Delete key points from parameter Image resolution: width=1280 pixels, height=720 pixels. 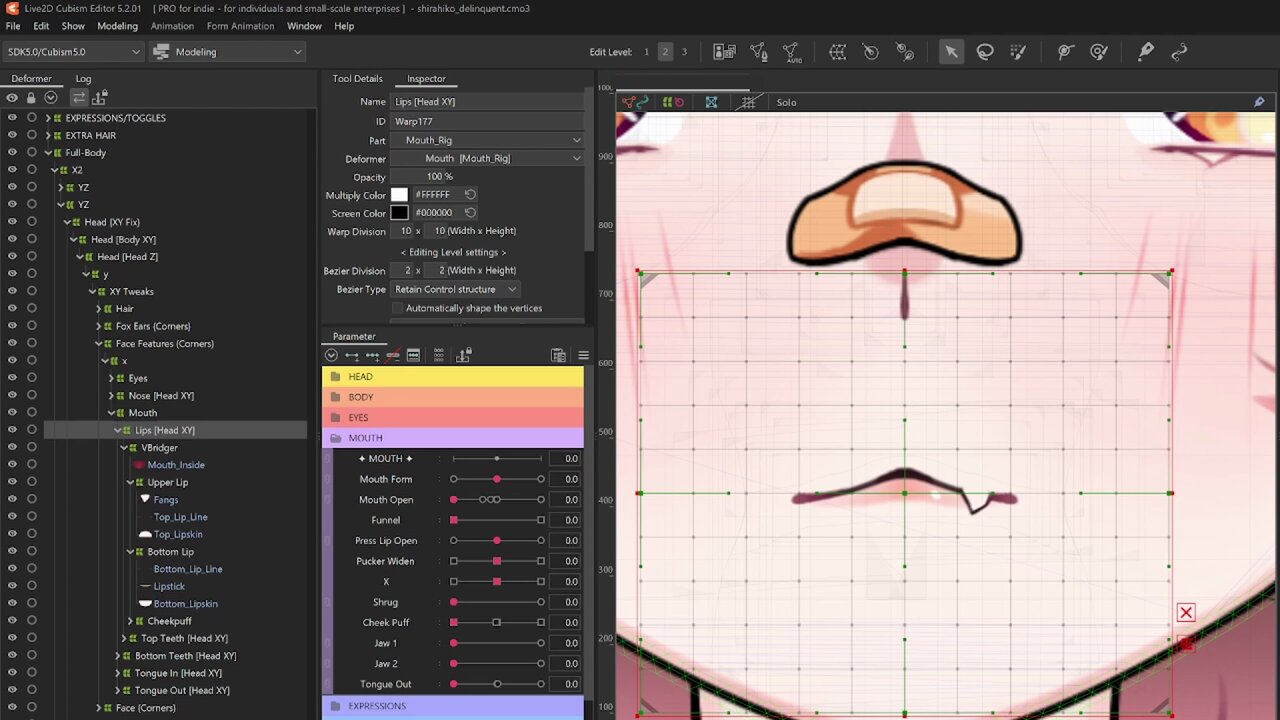tap(393, 355)
